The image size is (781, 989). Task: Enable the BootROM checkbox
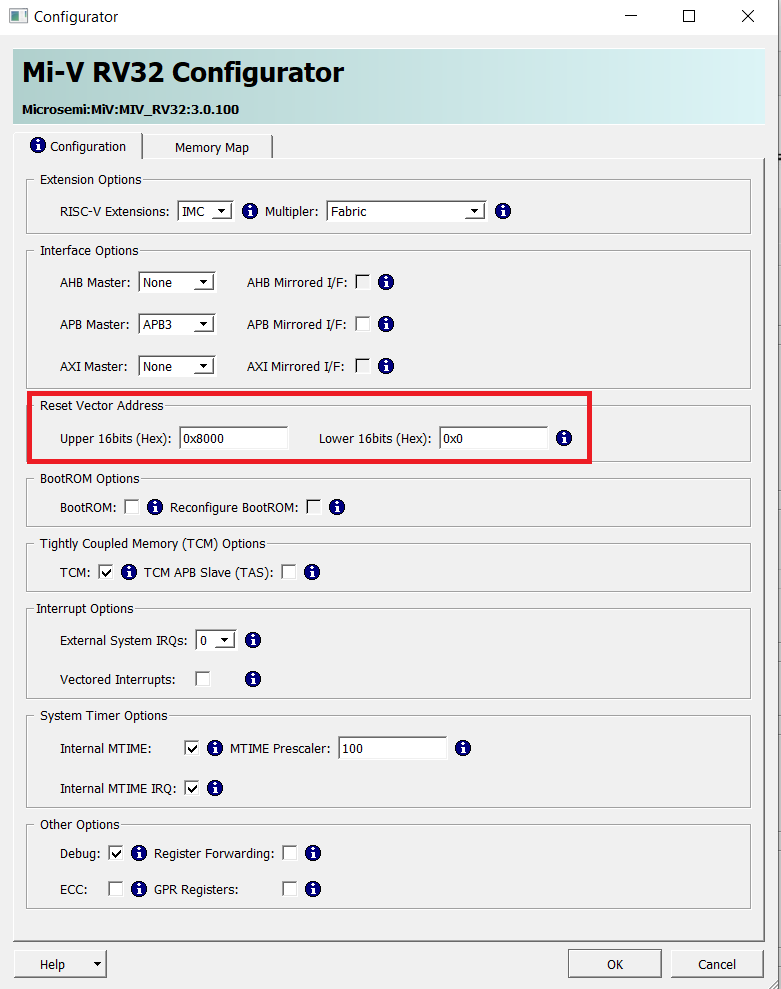pos(132,507)
